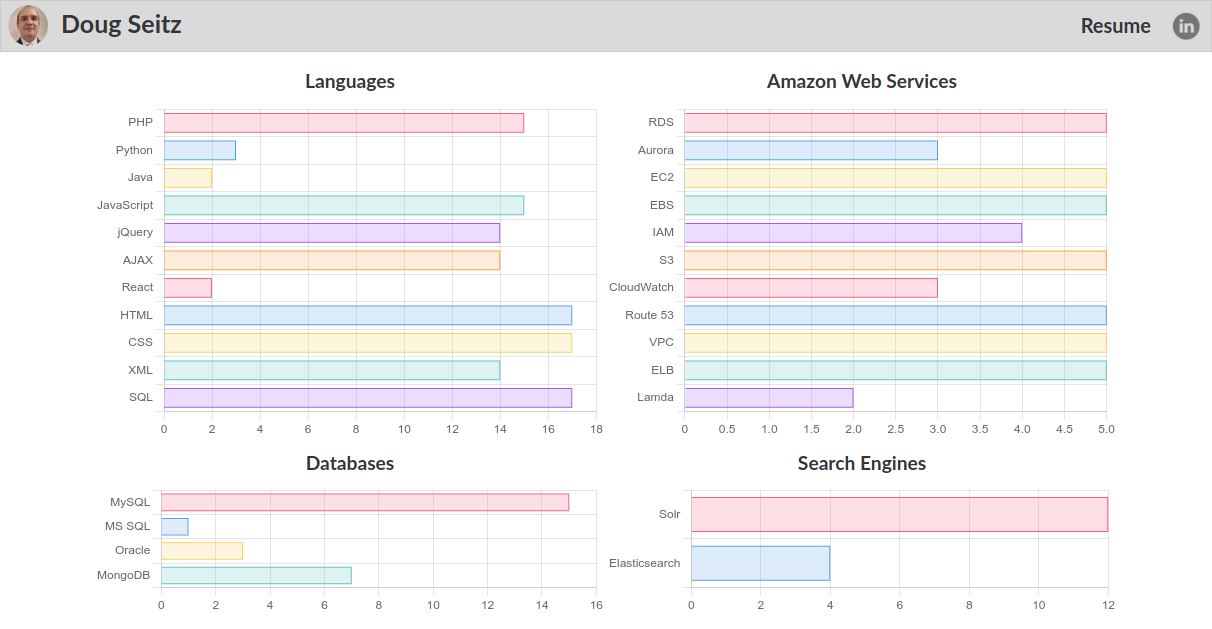Viewport: 1212px width, 629px height.
Task: Select the MongoDB database bar
Action: [256, 575]
